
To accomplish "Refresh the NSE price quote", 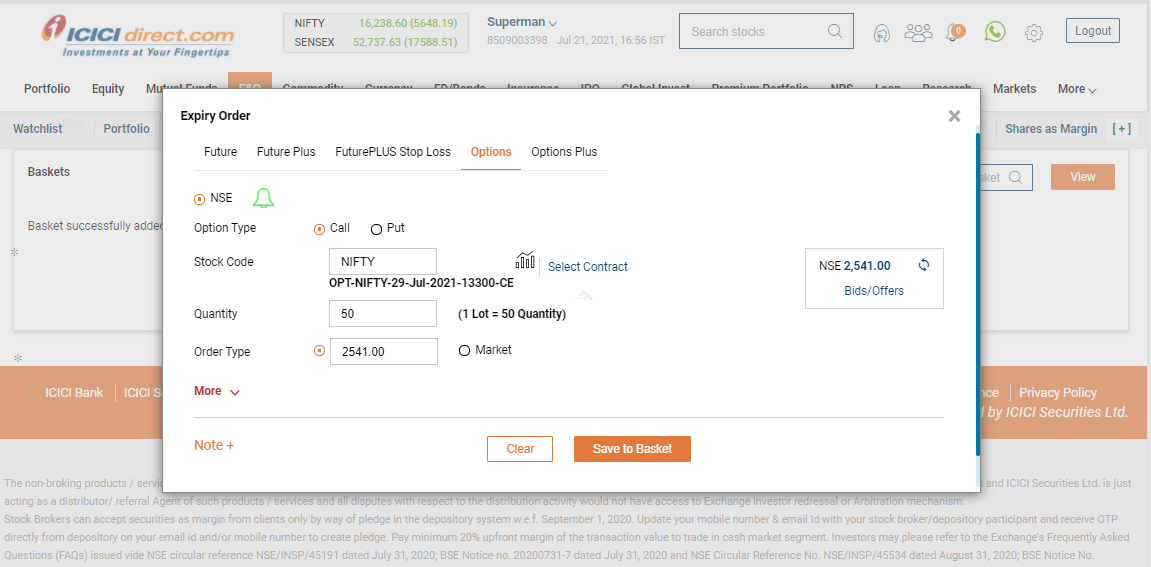I will [x=923, y=266].
